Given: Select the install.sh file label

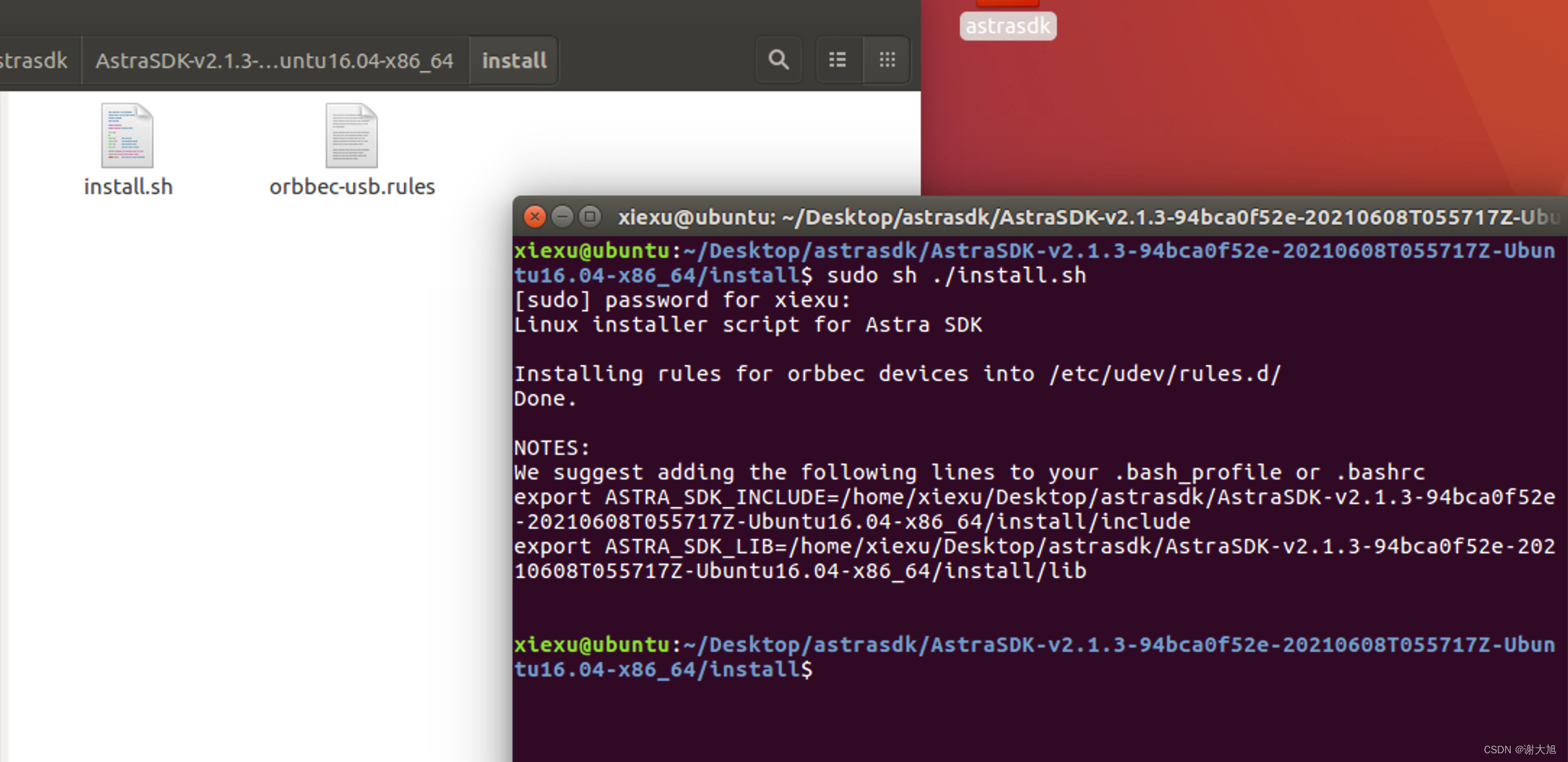Looking at the screenshot, I should click(x=127, y=186).
